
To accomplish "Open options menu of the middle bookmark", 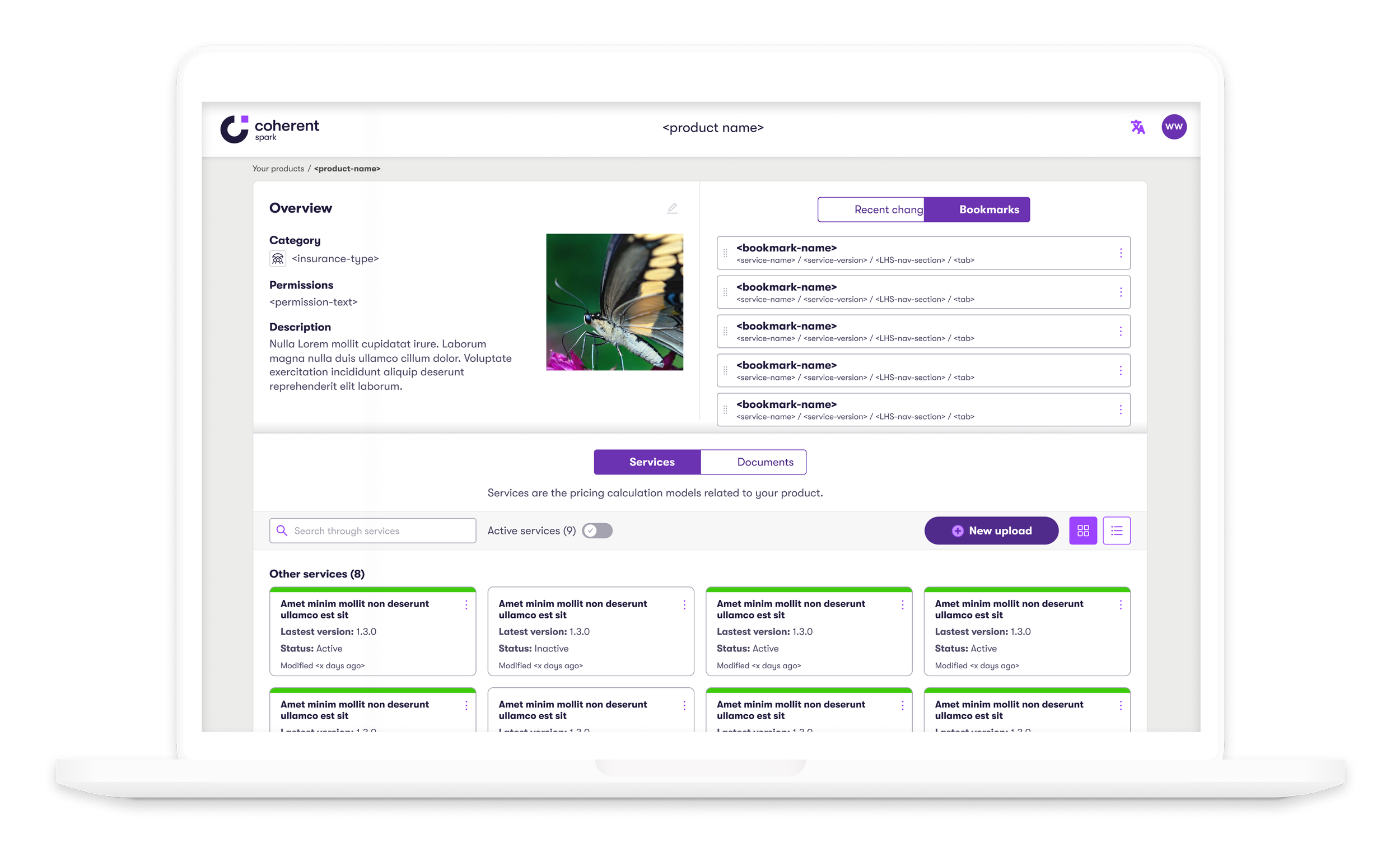I will click(x=1120, y=332).
